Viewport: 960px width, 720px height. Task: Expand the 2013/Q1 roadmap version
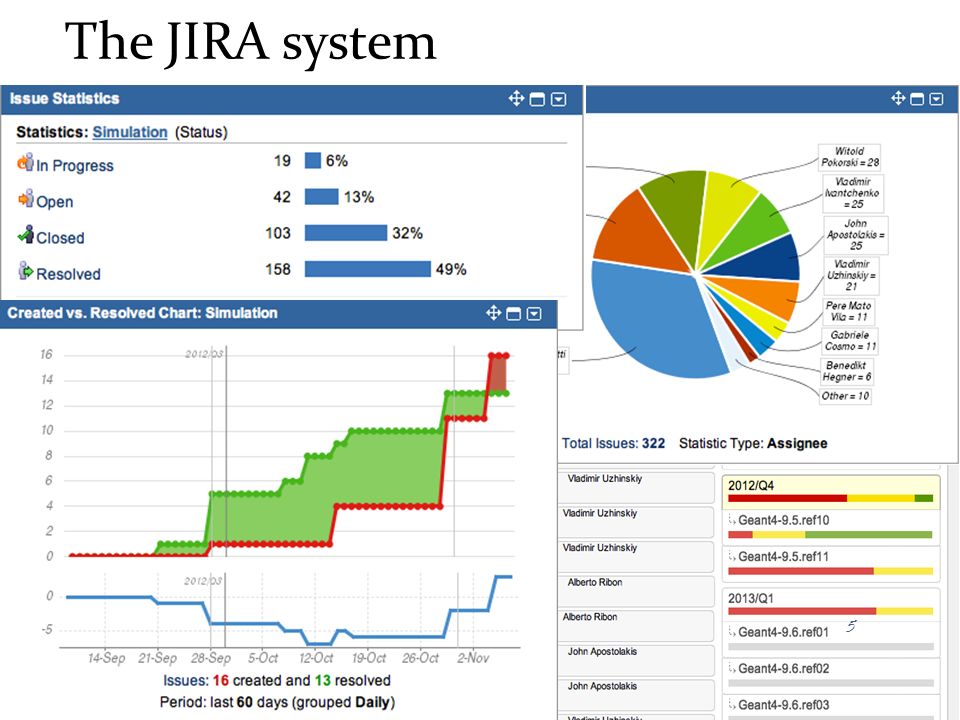point(751,598)
